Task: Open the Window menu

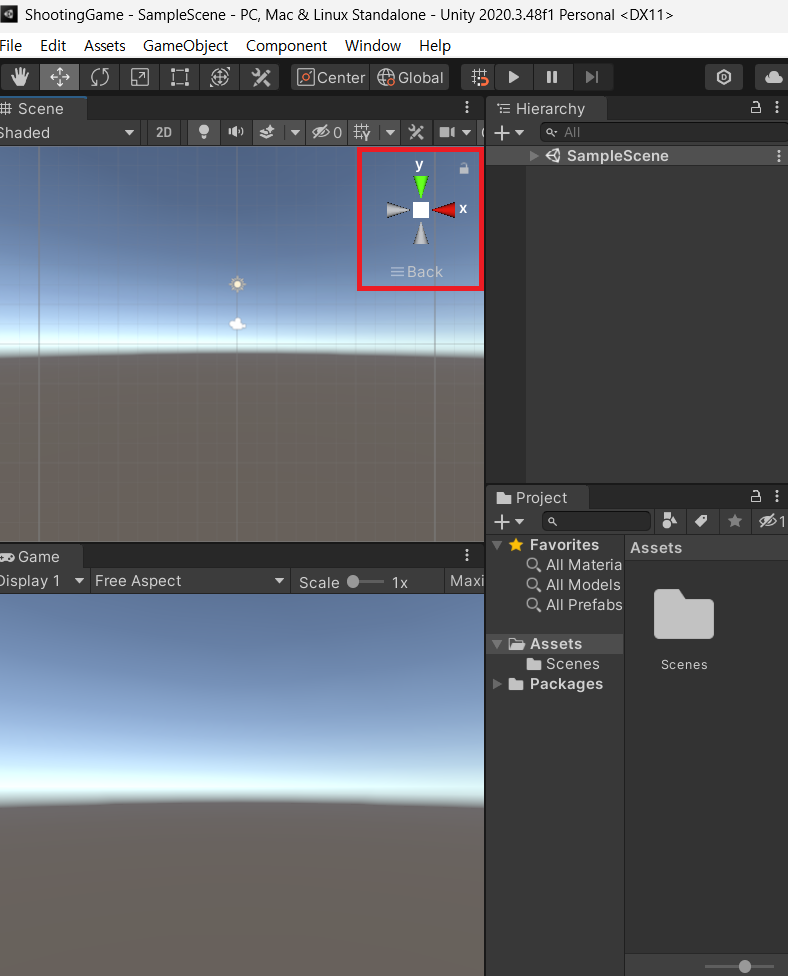Action: click(x=373, y=46)
